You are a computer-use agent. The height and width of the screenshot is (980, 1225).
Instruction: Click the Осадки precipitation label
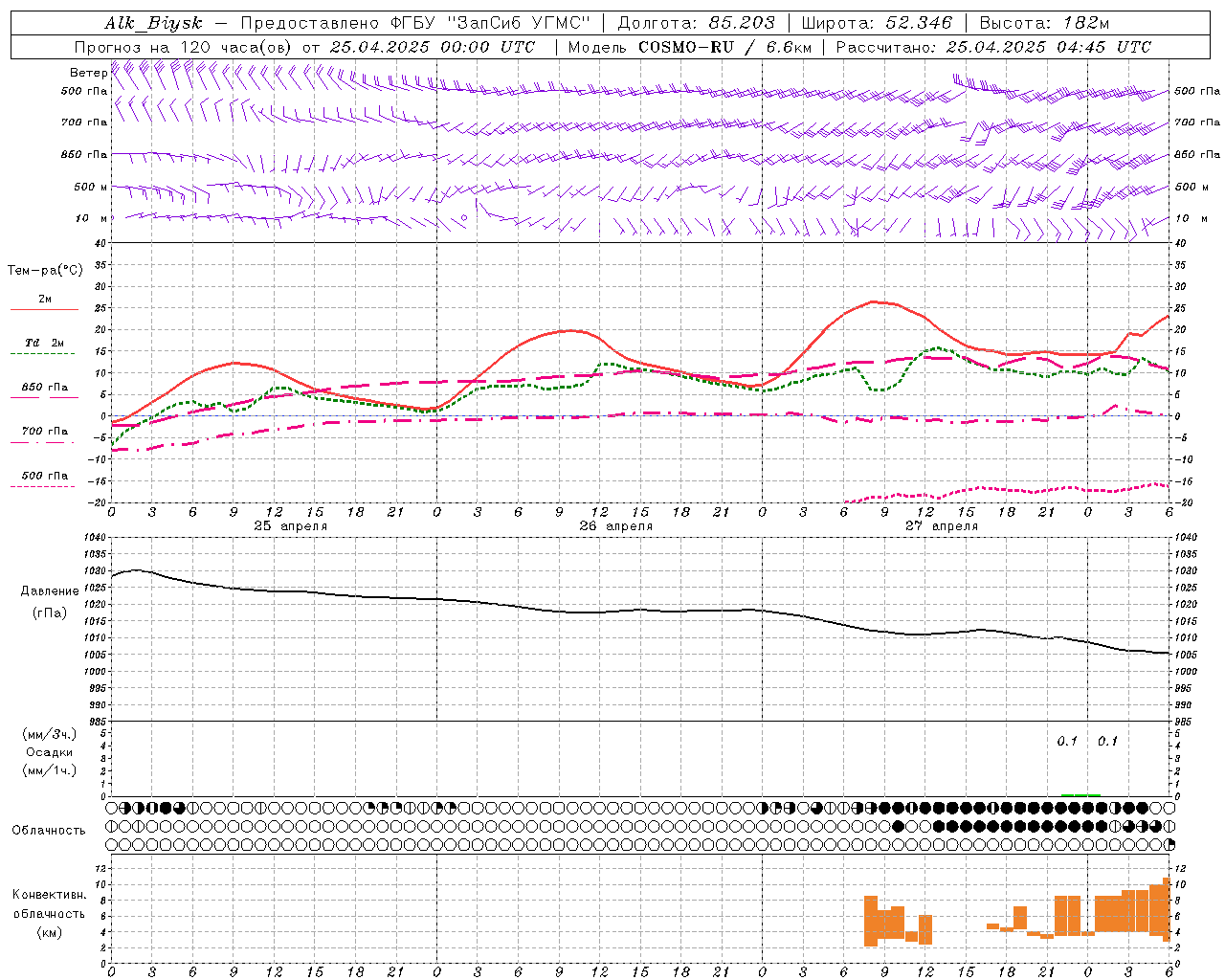(x=49, y=752)
